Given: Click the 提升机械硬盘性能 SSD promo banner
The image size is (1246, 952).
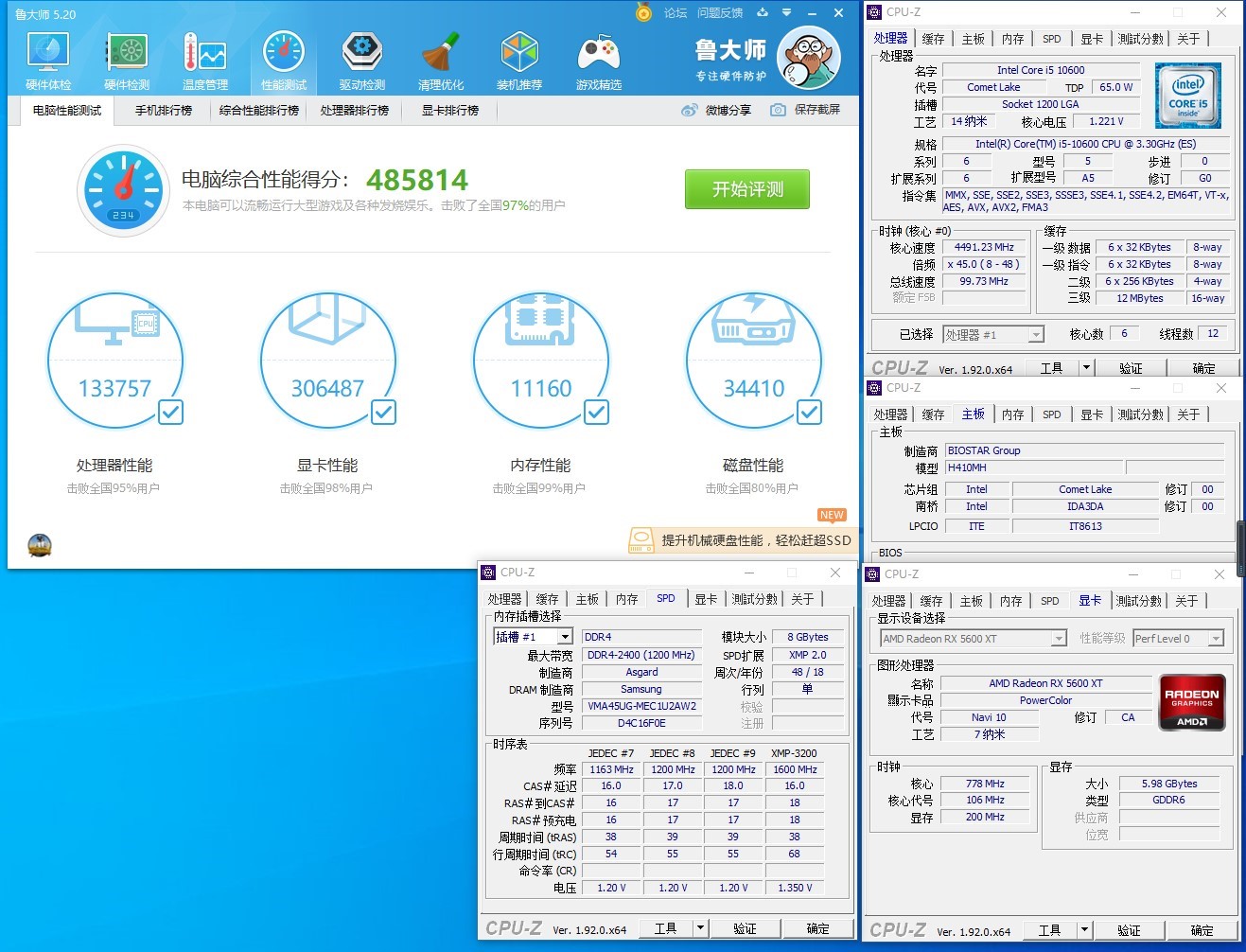Looking at the screenshot, I should click(743, 540).
